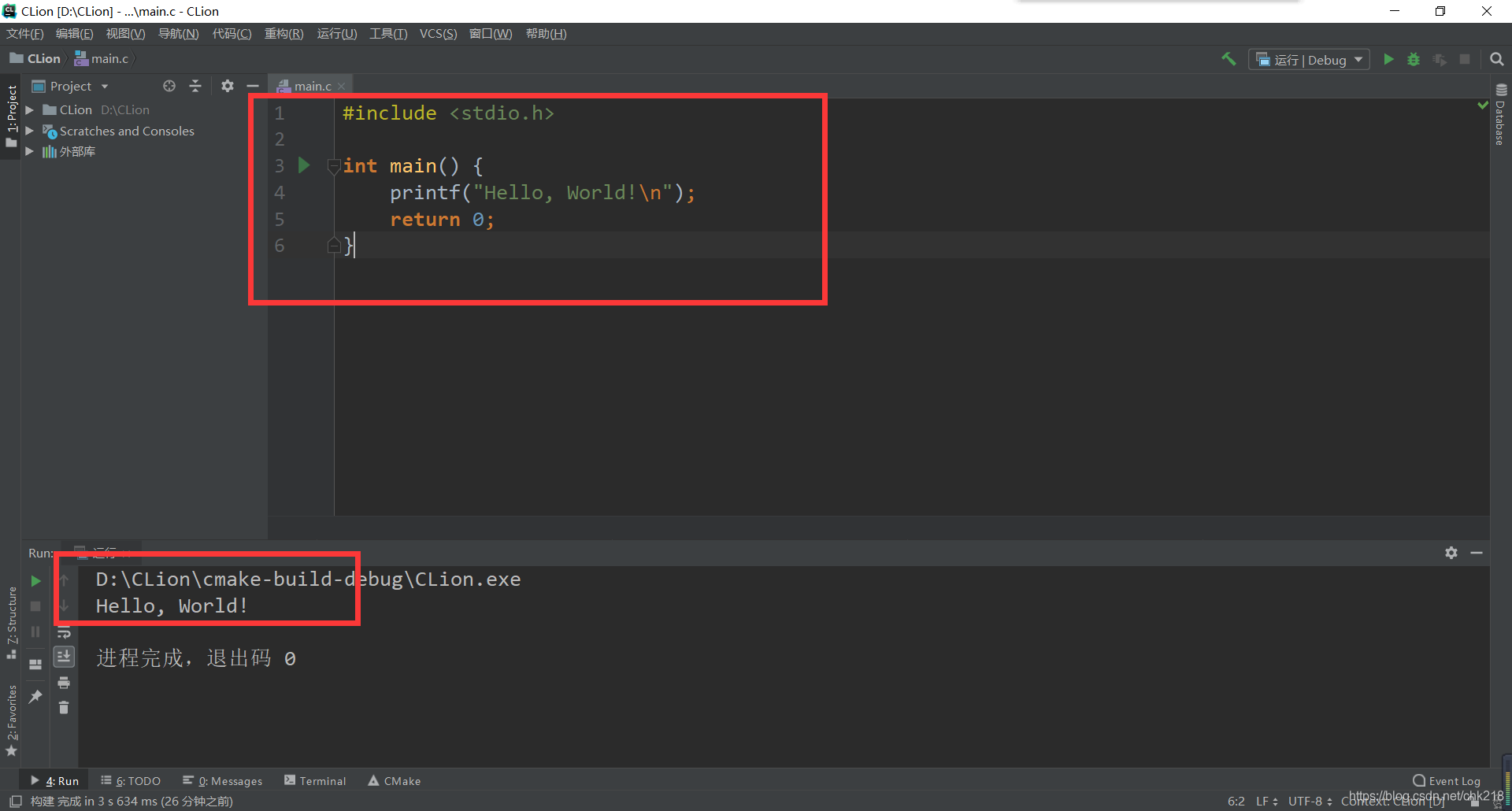
Task: Click the main.c breadcrumb in navigation bar
Action: pyautogui.click(x=102, y=59)
